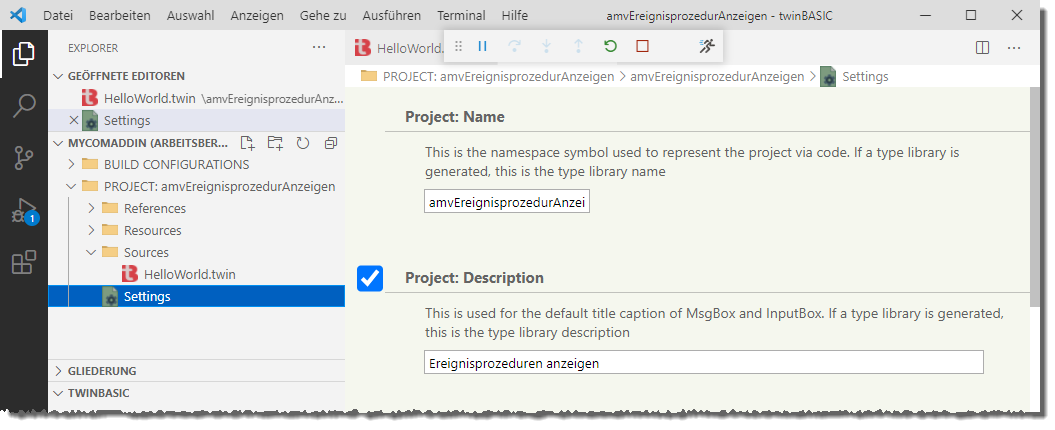Click the Project Name input field
The width and height of the screenshot is (1055, 430).
pyautogui.click(x=507, y=202)
